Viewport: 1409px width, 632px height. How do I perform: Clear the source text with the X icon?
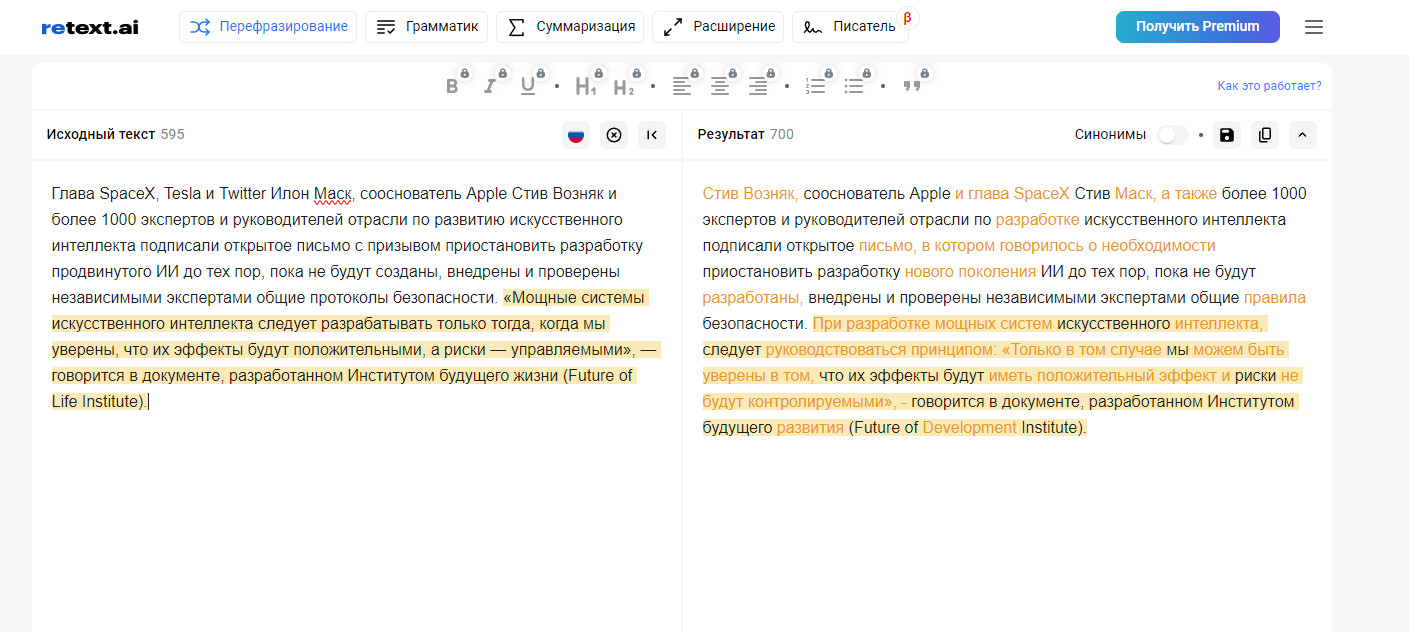[x=614, y=135]
